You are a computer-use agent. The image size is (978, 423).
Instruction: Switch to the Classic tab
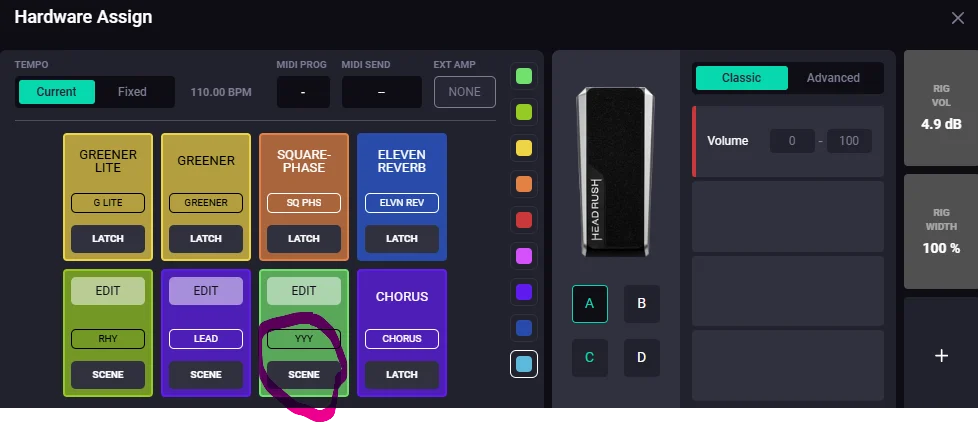pos(742,78)
